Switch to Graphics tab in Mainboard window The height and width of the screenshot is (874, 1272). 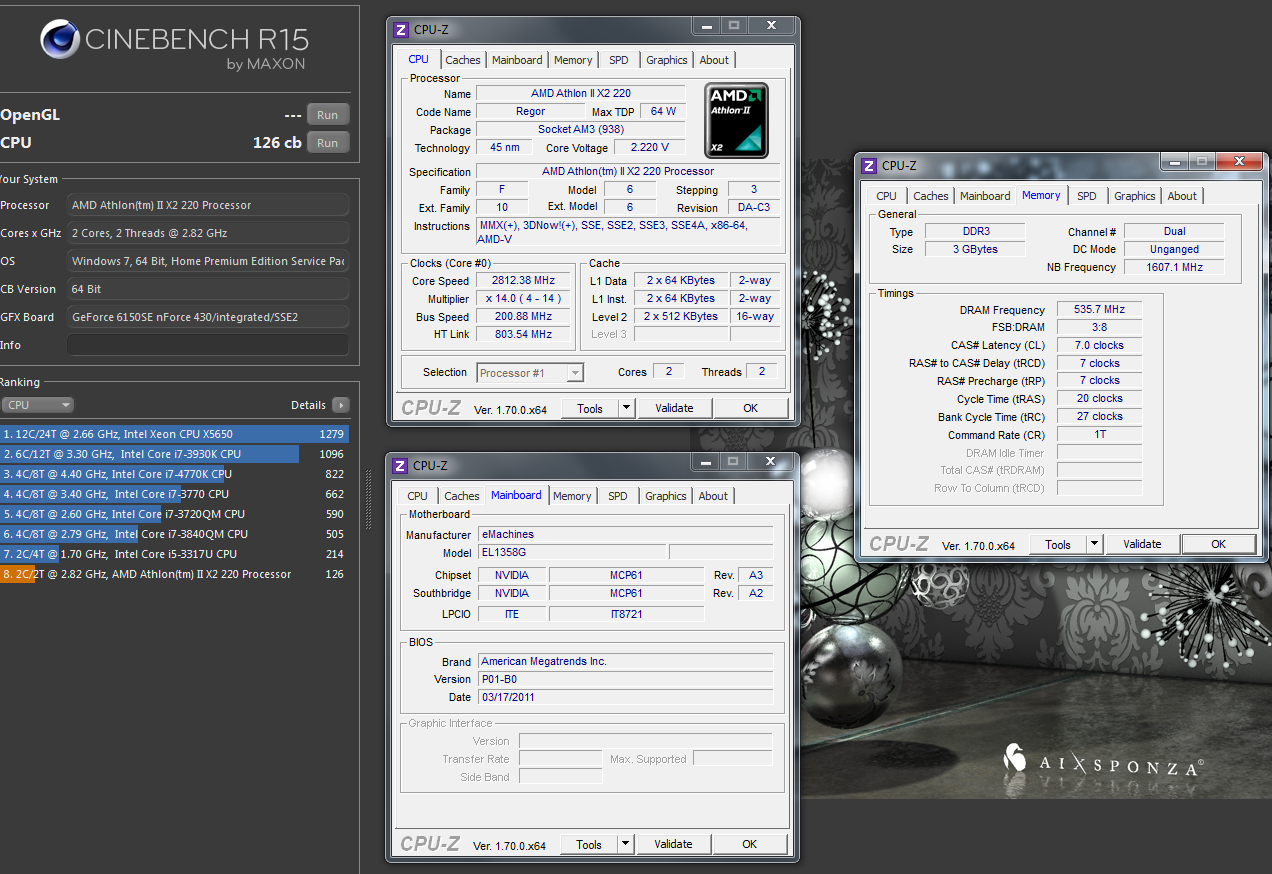(666, 496)
